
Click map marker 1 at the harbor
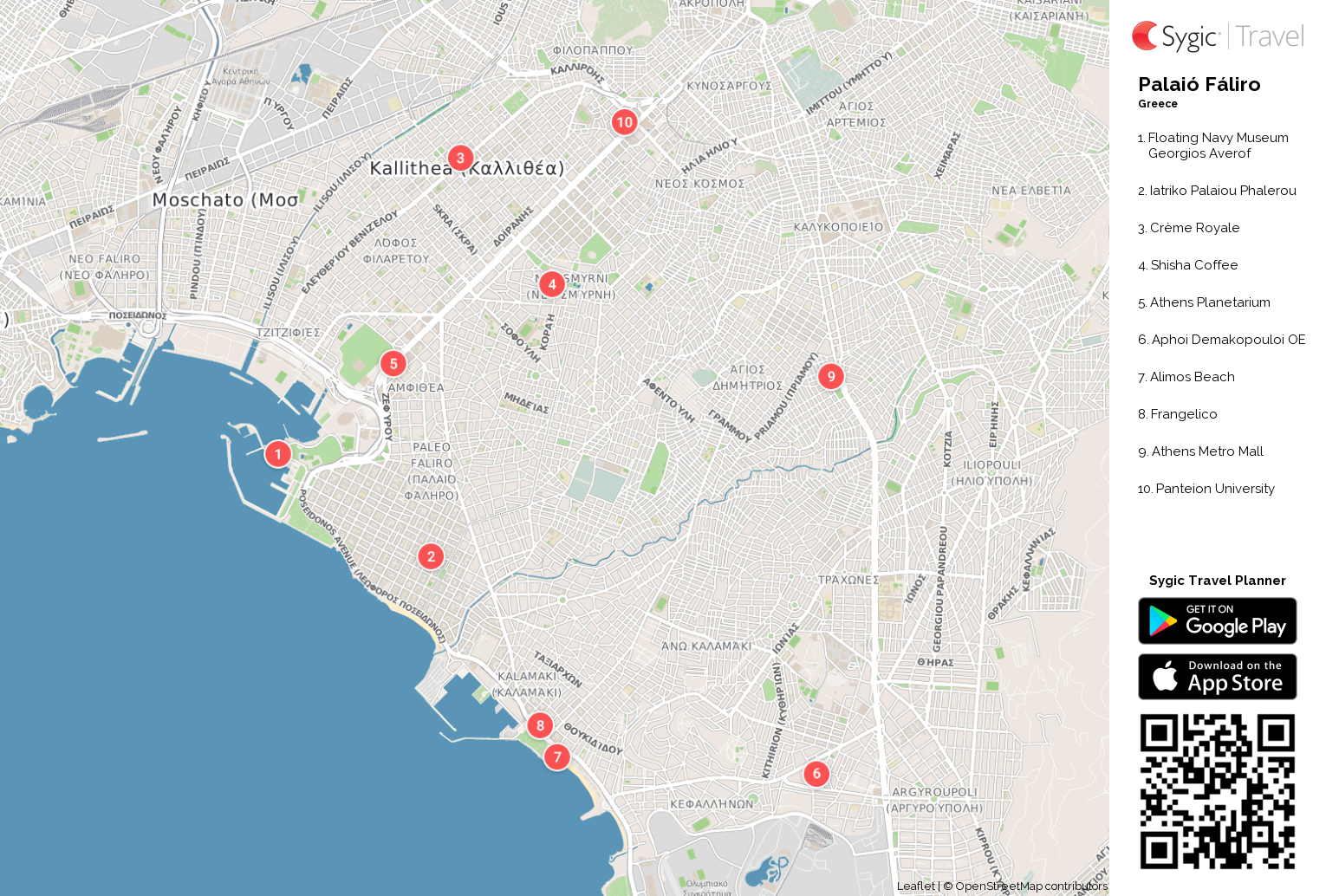tap(277, 453)
